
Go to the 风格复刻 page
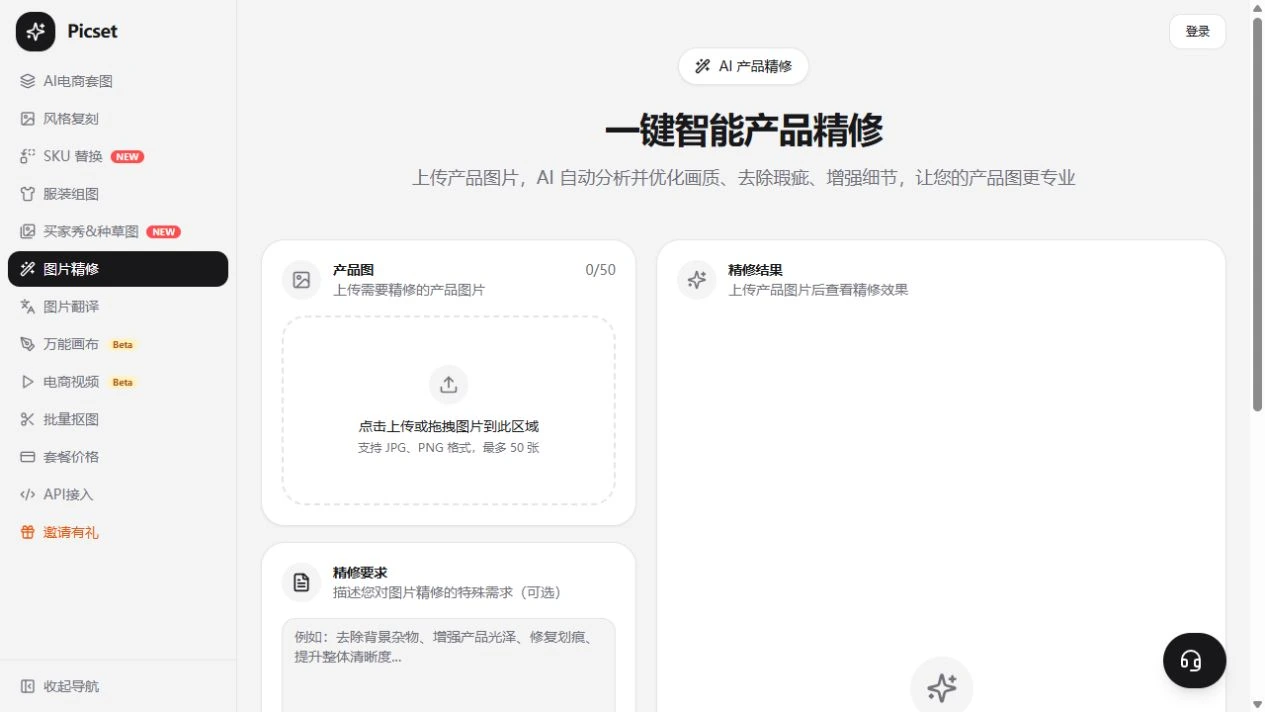(118, 119)
